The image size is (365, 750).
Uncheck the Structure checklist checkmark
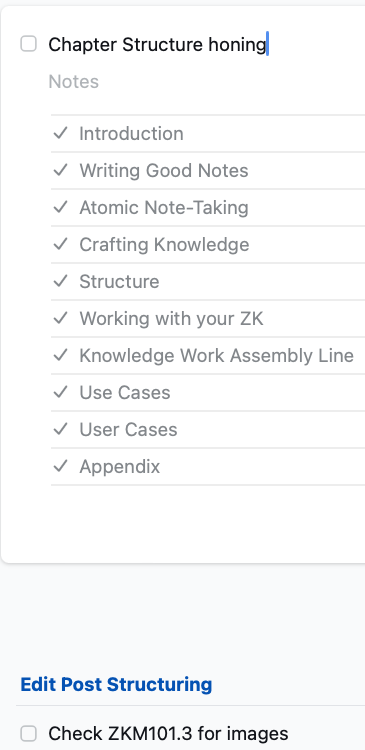pyautogui.click(x=61, y=281)
